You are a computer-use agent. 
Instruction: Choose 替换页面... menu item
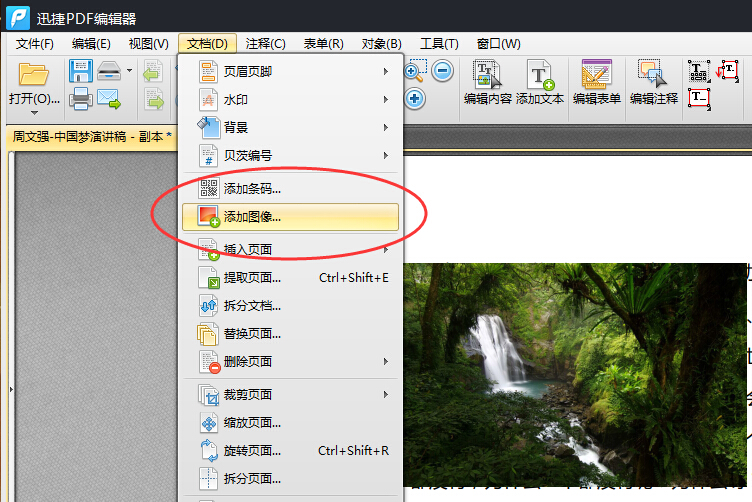click(291, 334)
